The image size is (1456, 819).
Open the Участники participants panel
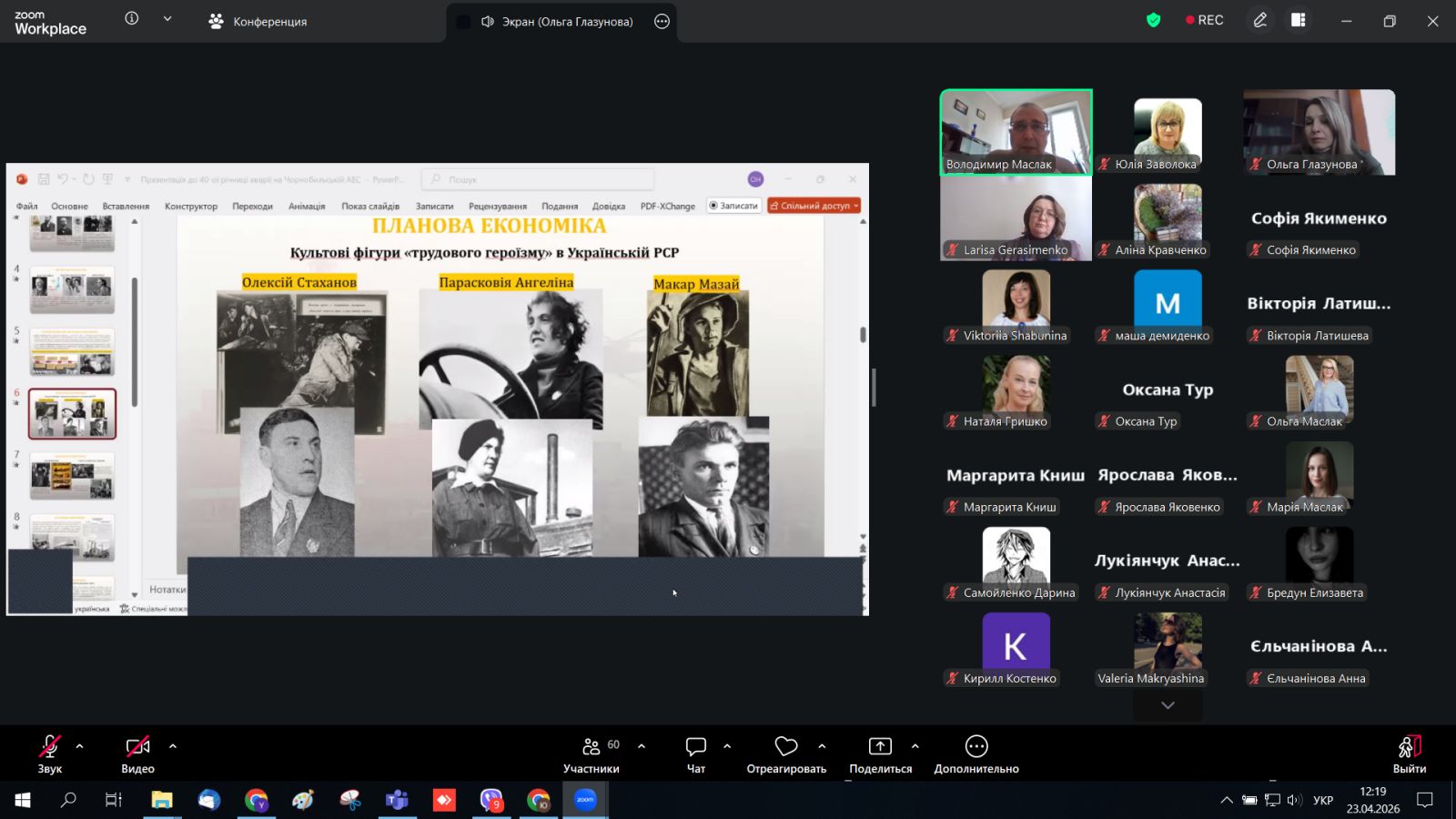pyautogui.click(x=591, y=747)
